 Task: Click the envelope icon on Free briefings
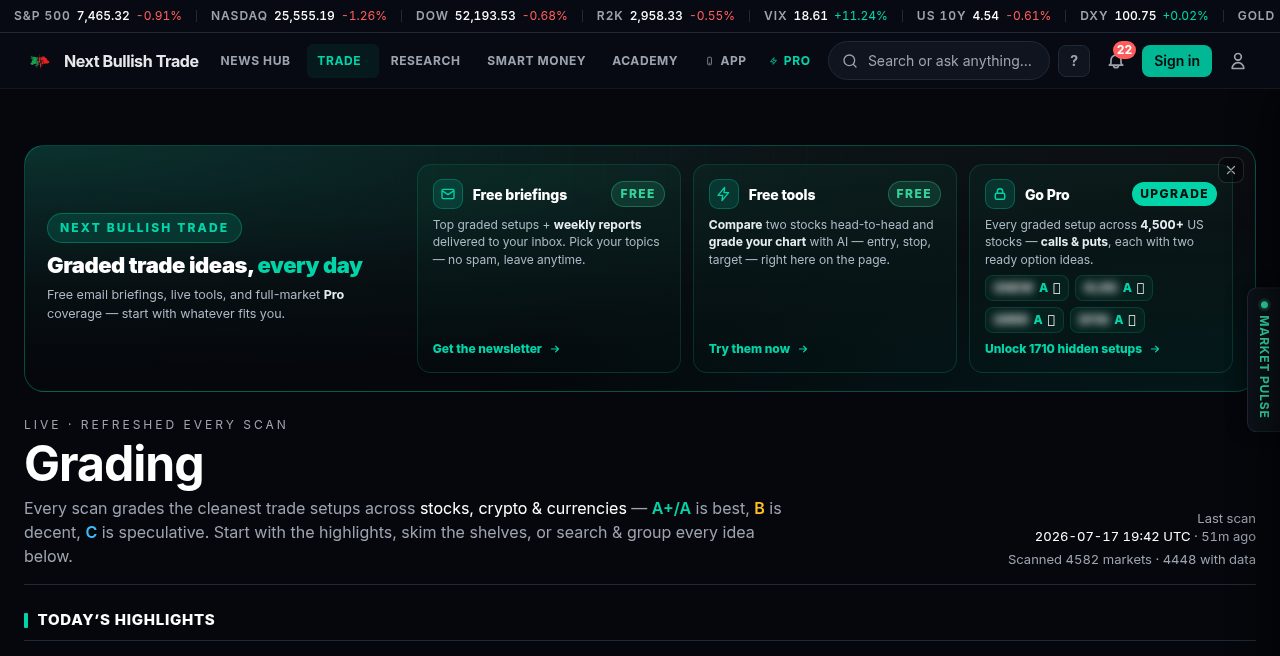click(448, 194)
